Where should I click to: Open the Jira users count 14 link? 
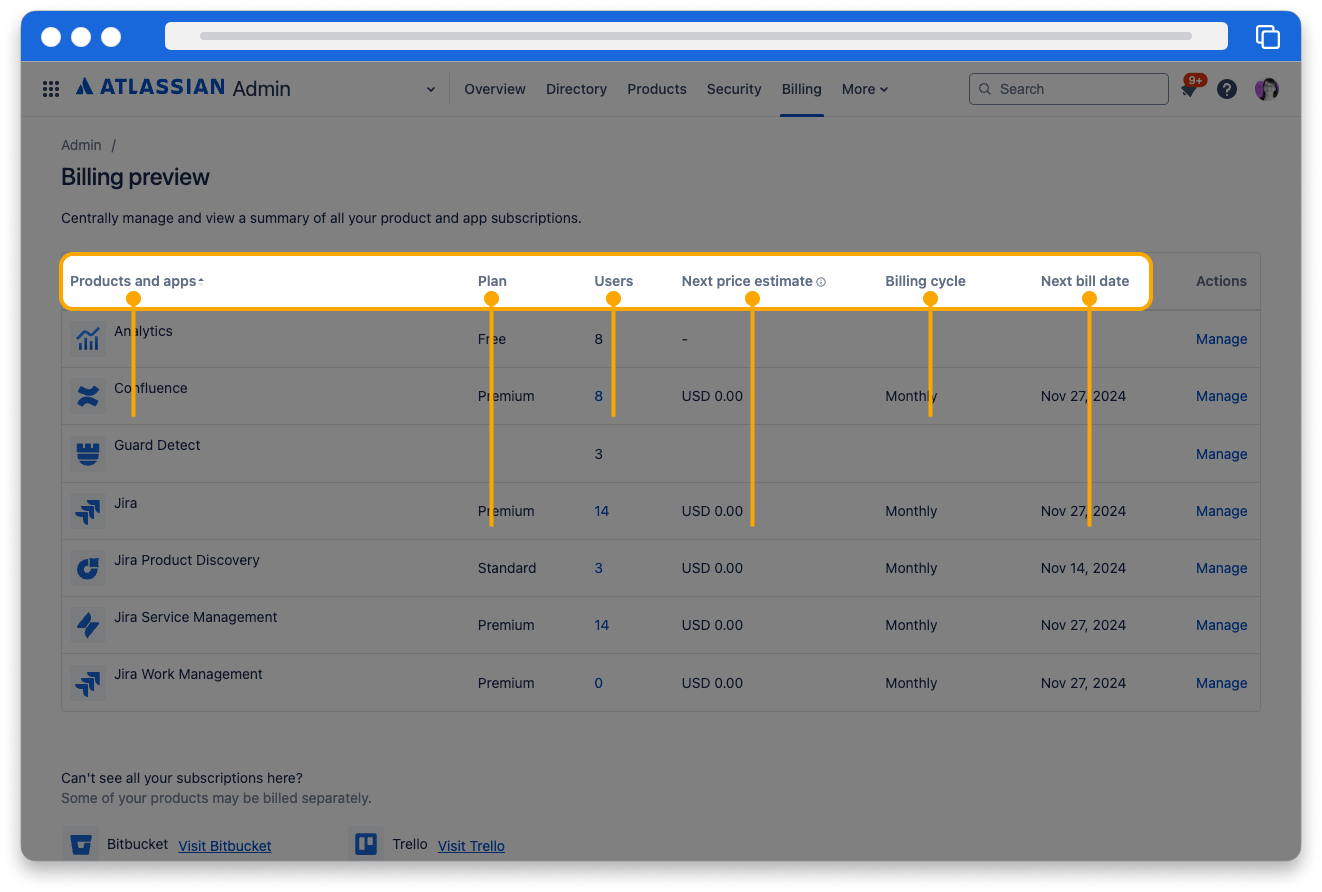(x=602, y=511)
